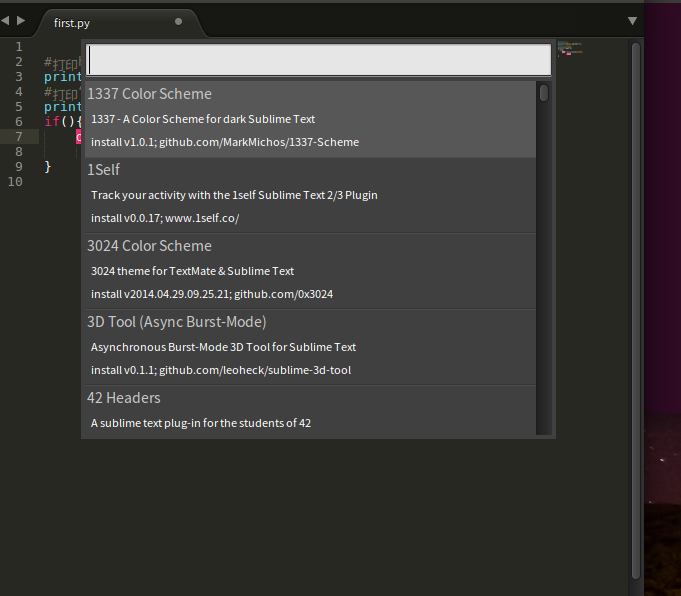This screenshot has height=596, width=681.
Task: Click line number 5 in gutter
Action: [x=19, y=106]
